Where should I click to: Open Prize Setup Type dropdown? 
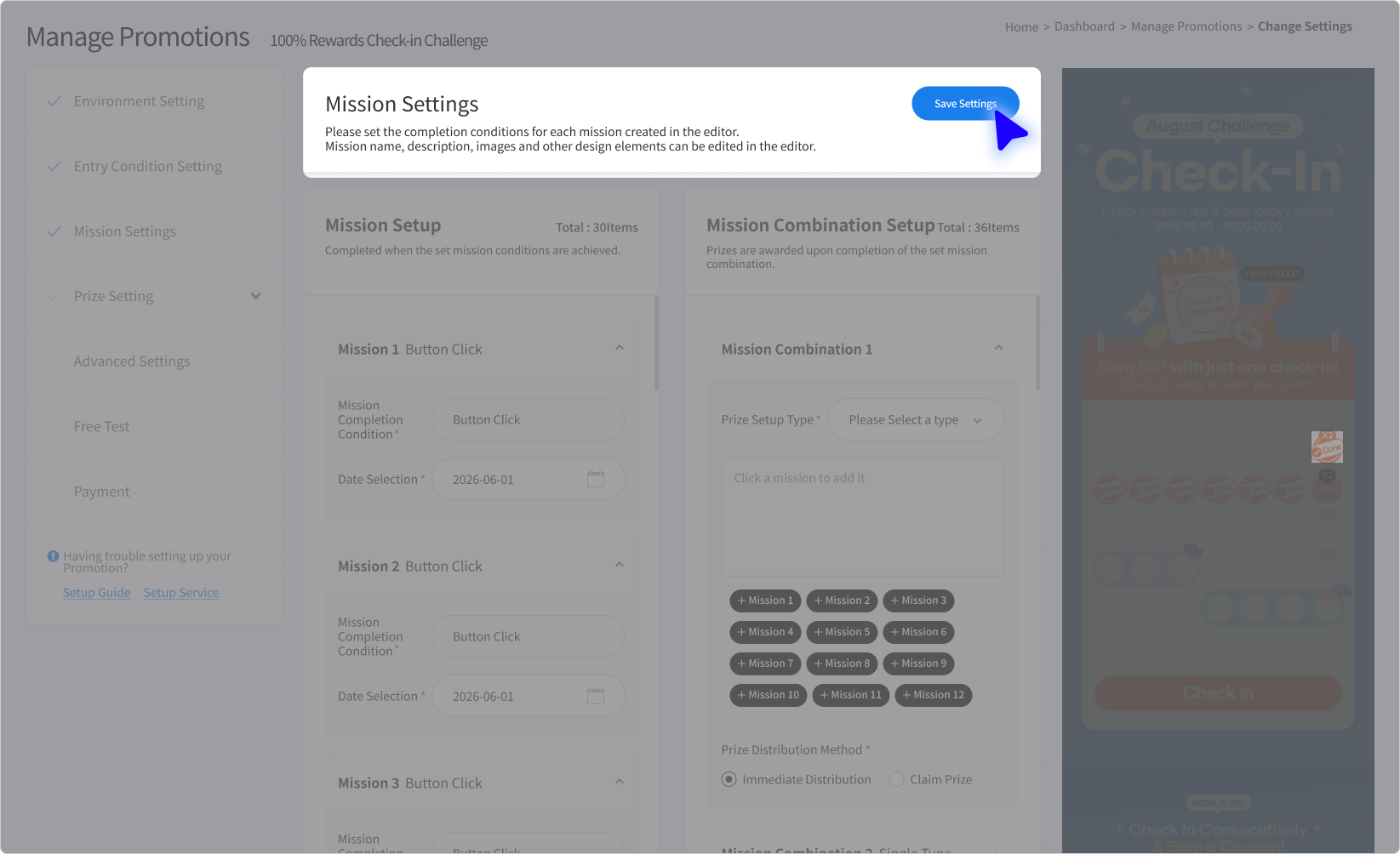pyautogui.click(x=916, y=420)
